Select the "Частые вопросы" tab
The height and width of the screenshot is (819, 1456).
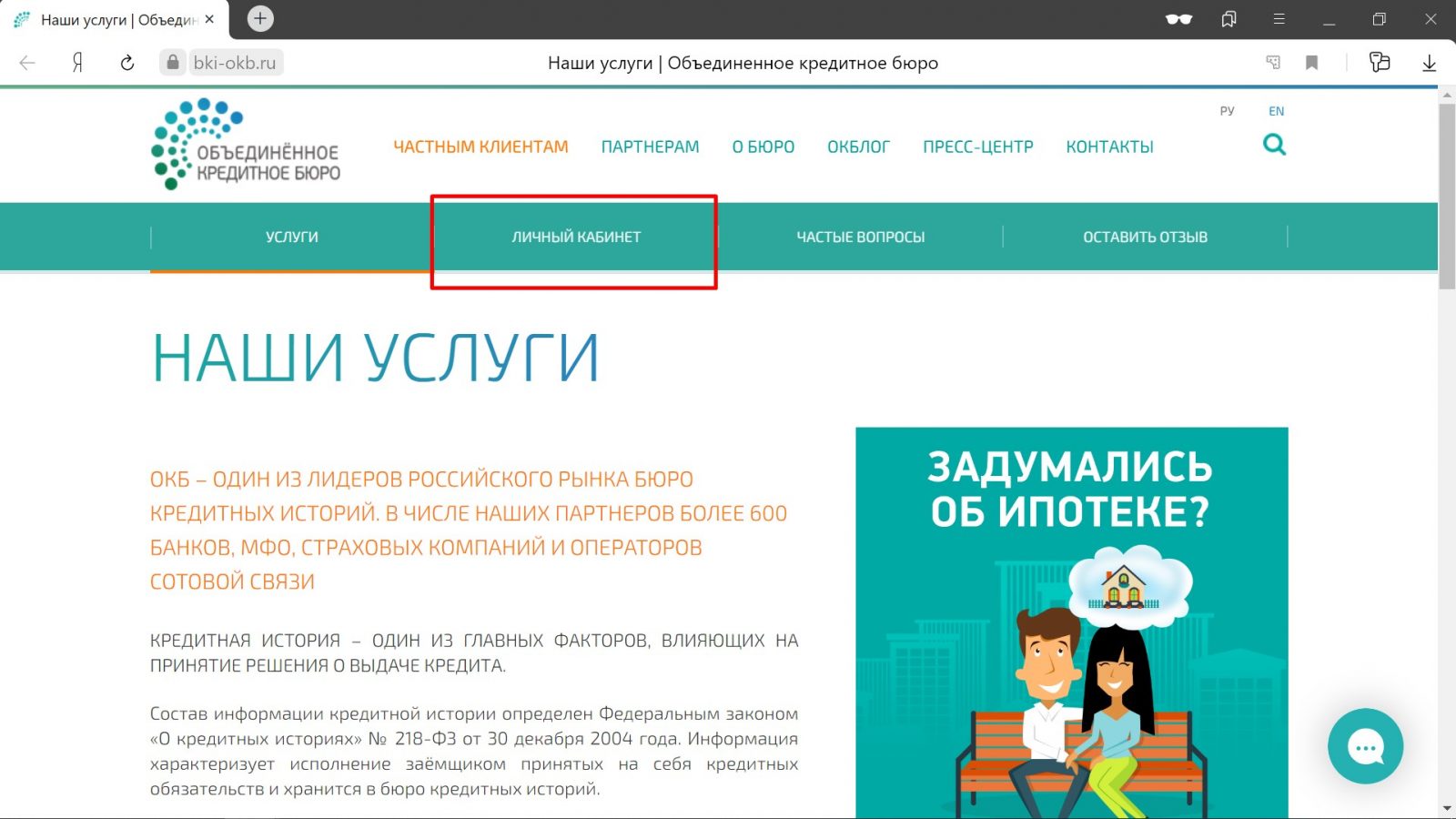(x=860, y=237)
